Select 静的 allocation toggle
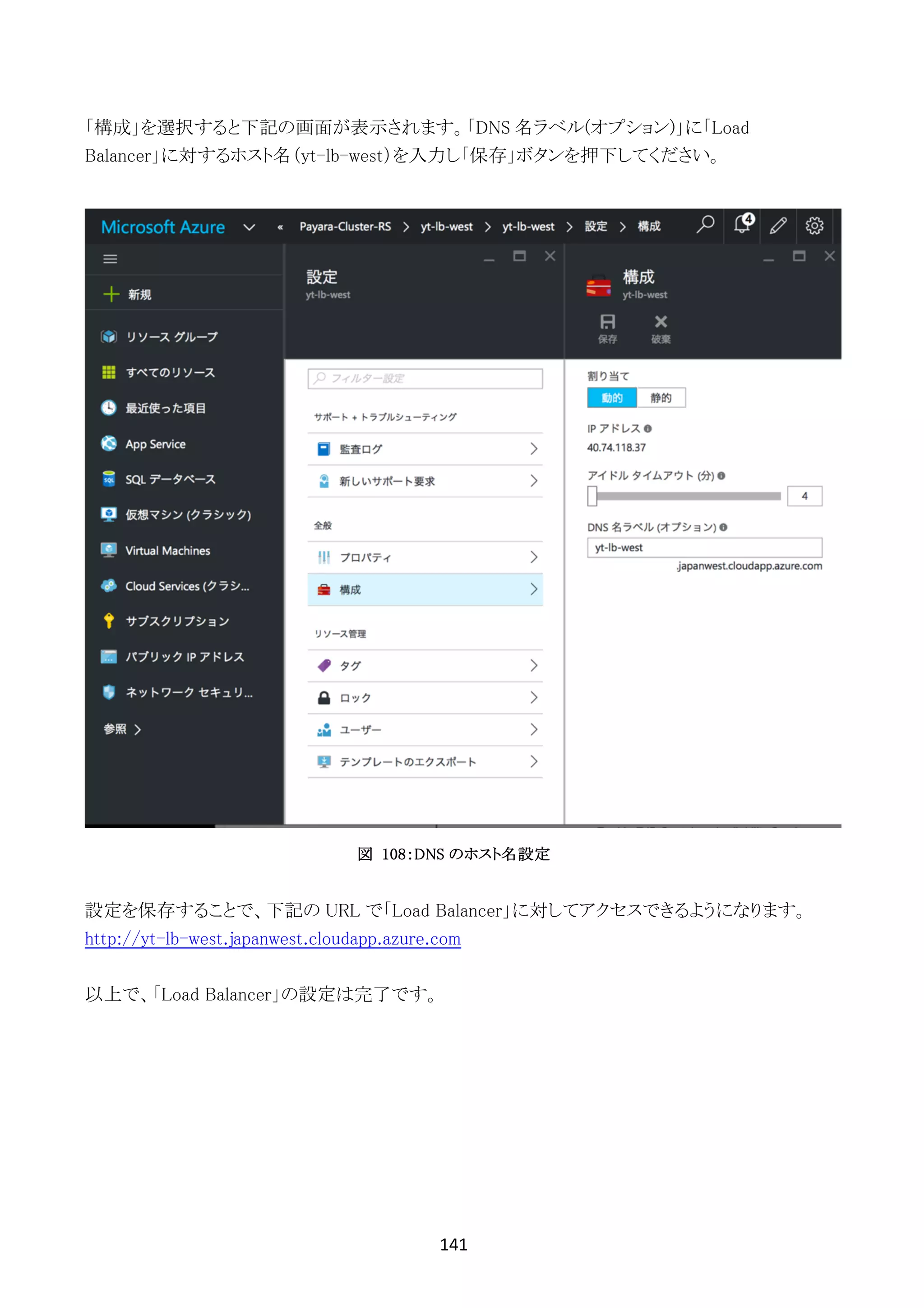Viewport: 924px width, 1308px height. [x=661, y=398]
